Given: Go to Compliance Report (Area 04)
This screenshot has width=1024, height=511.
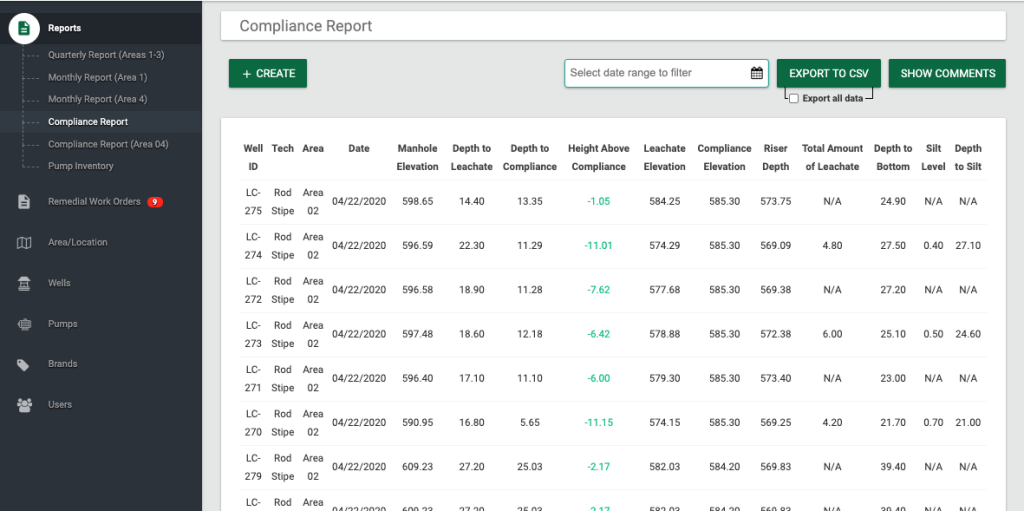Looking at the screenshot, I should pos(108,144).
